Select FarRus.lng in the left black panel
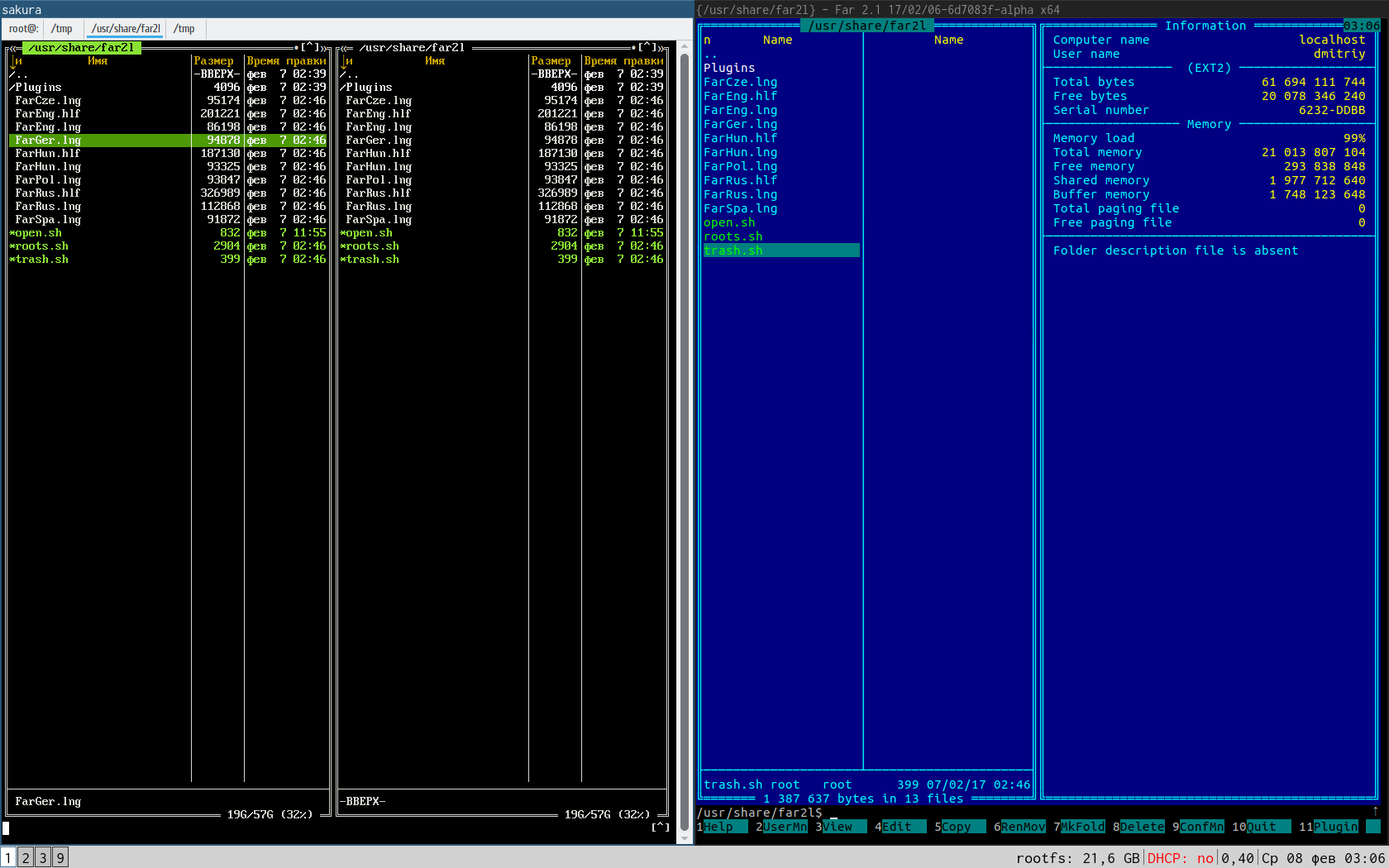Screen dimensions: 1389x868 coord(48,207)
